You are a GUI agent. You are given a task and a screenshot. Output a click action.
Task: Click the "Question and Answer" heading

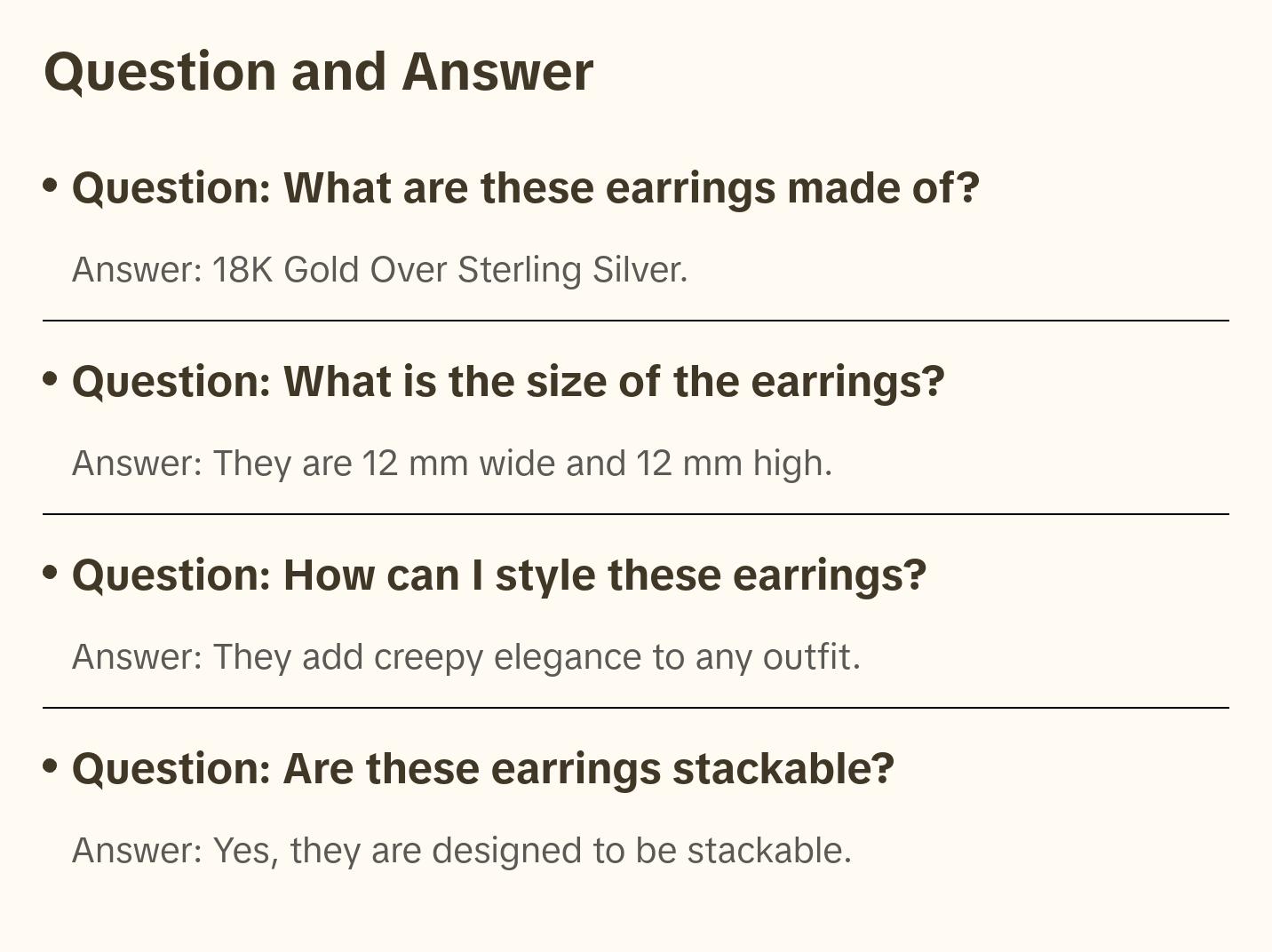(318, 71)
